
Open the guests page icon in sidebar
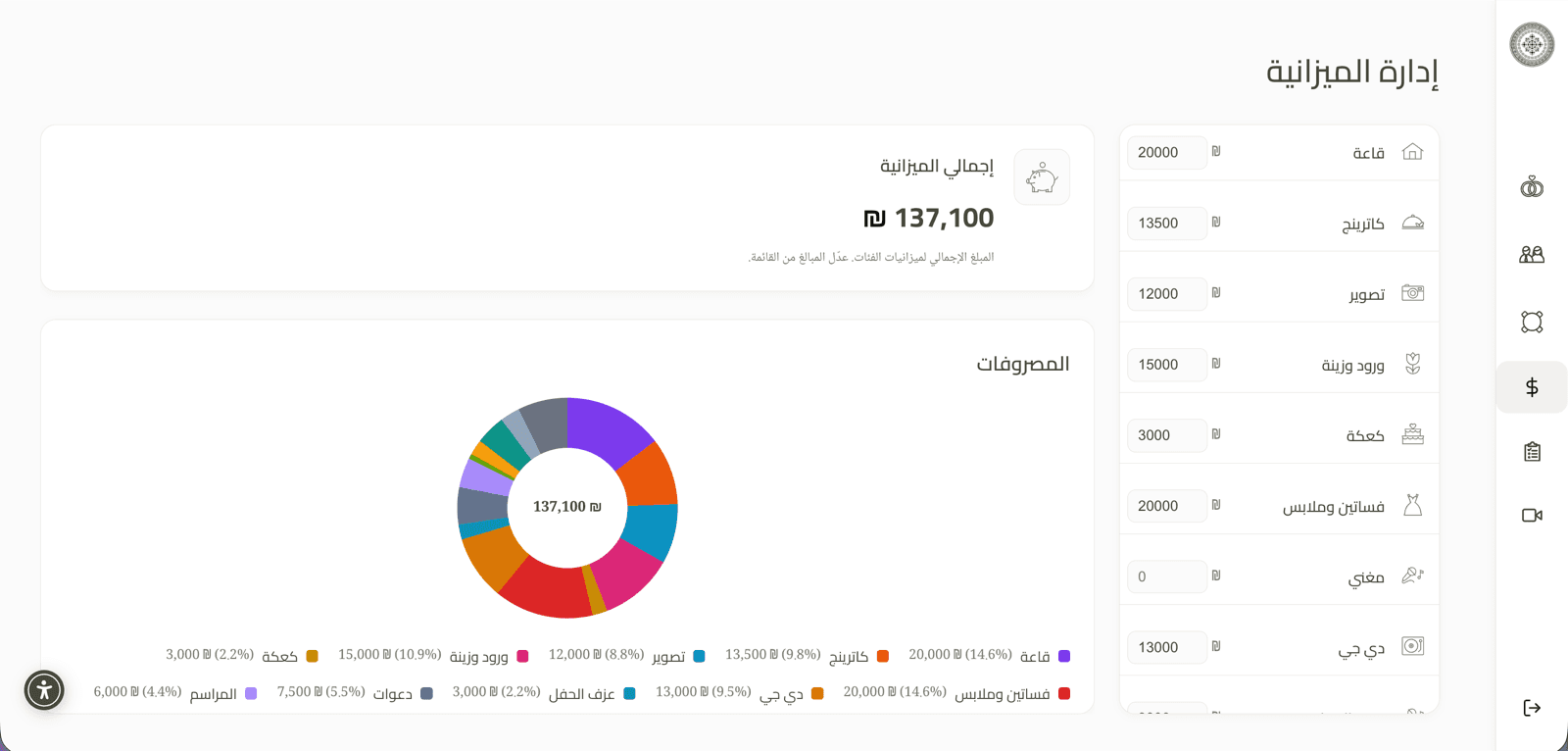click(1532, 254)
